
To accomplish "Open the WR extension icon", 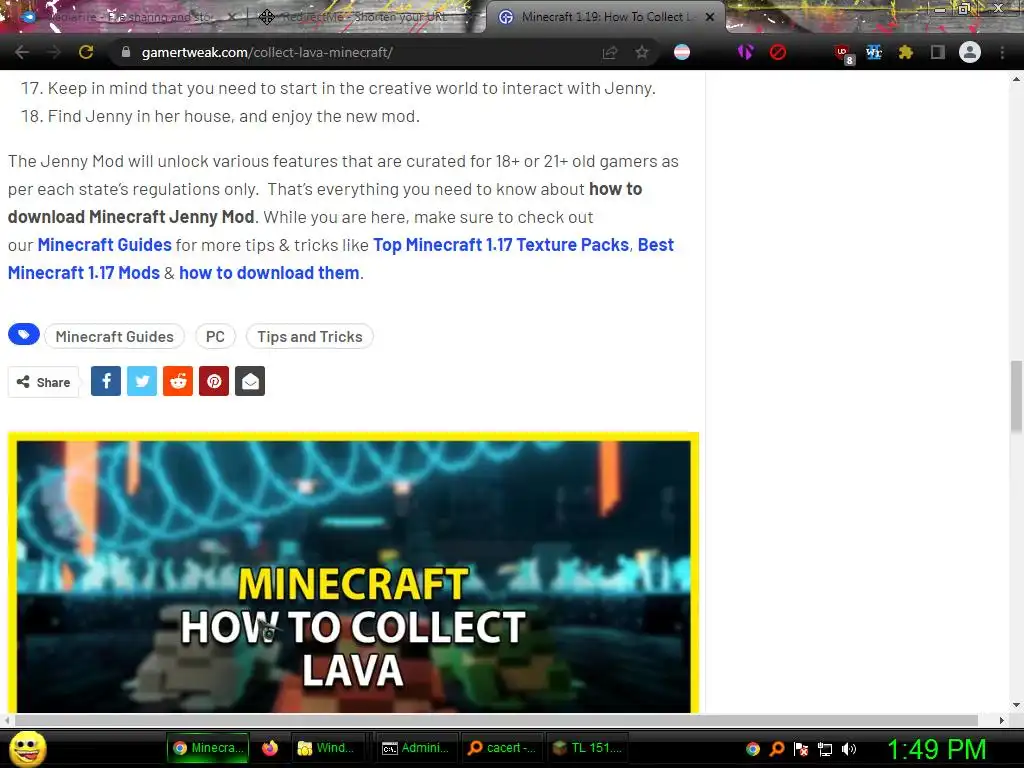I will point(874,52).
